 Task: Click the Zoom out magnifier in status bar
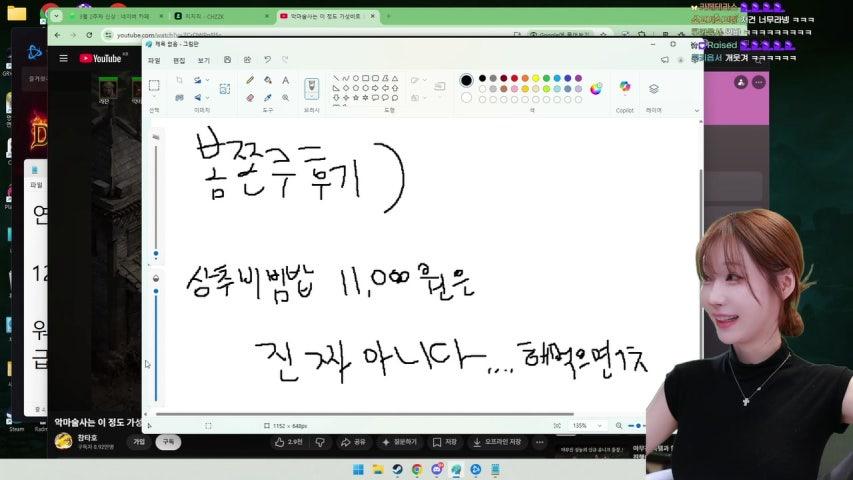pos(619,426)
